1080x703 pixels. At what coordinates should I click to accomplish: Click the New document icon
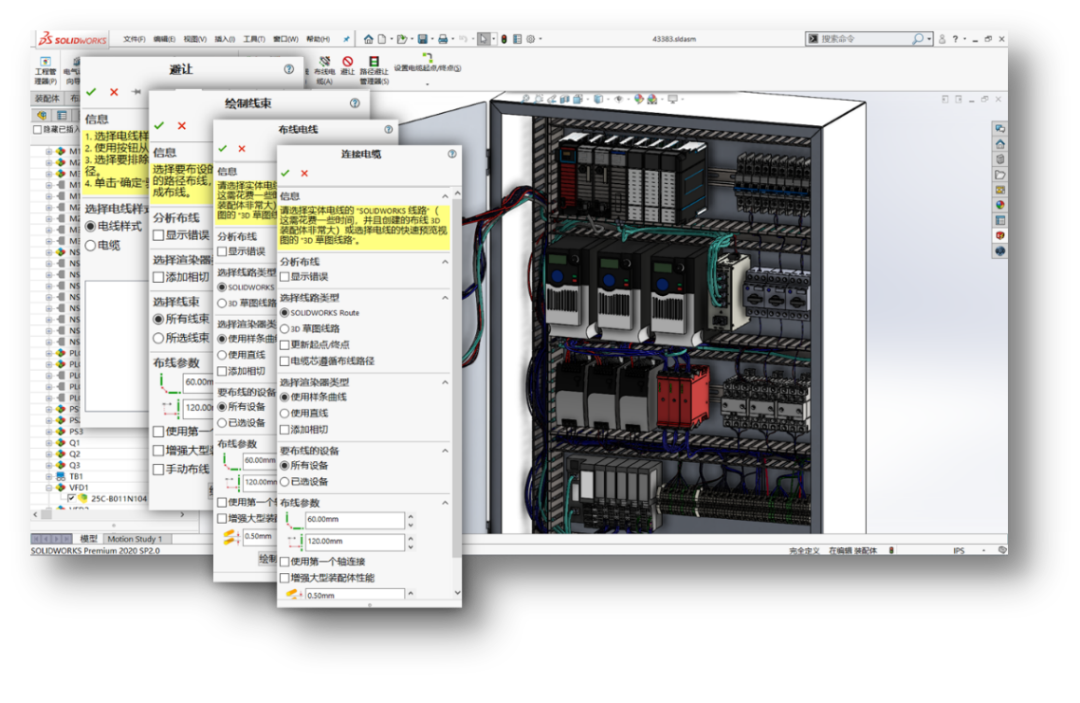[x=382, y=39]
